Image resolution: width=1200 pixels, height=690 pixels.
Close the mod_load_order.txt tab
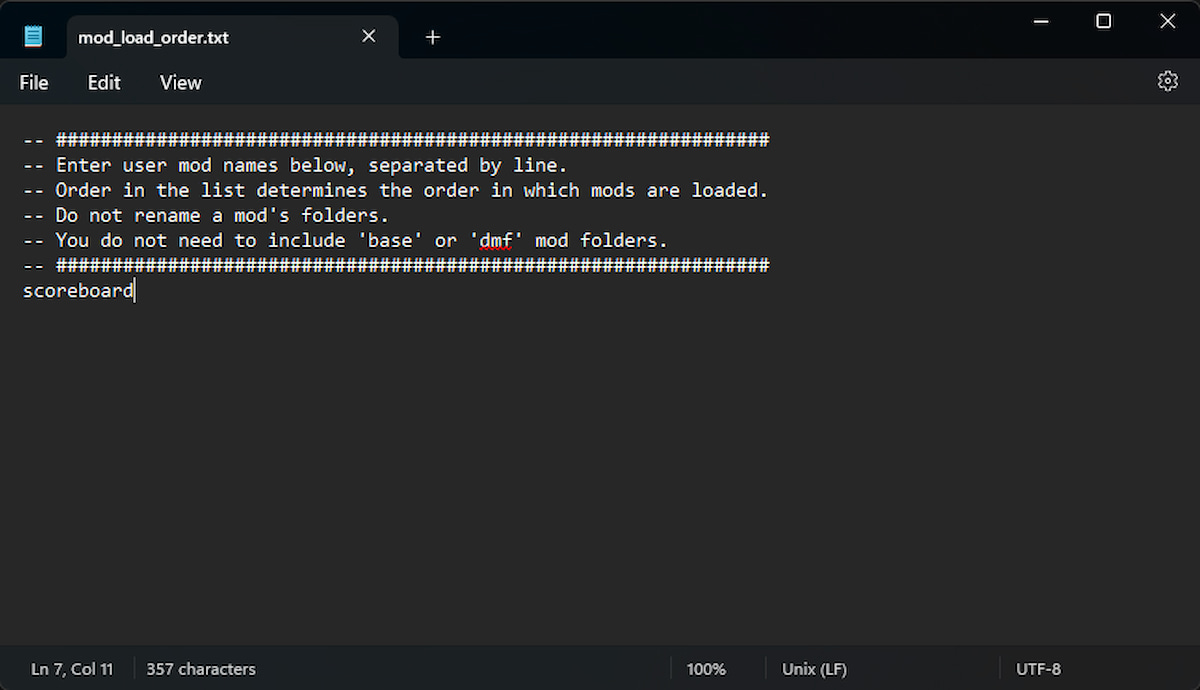click(x=369, y=37)
